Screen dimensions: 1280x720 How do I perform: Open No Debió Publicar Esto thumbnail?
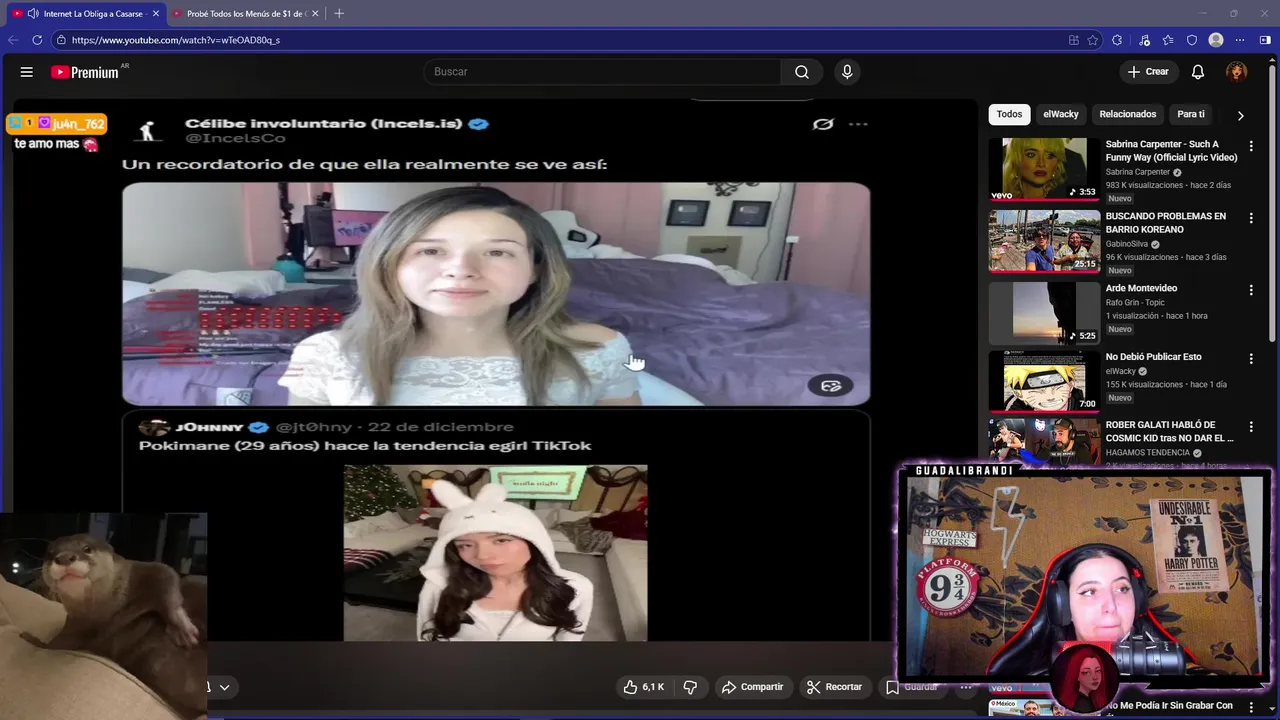coord(1044,381)
